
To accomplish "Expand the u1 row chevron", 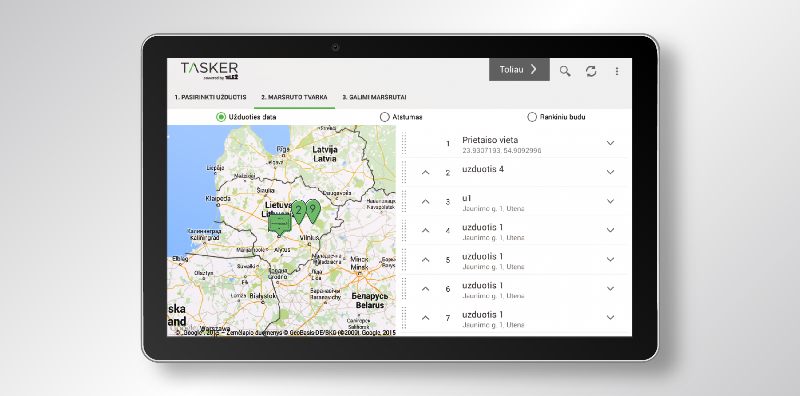I will [610, 201].
